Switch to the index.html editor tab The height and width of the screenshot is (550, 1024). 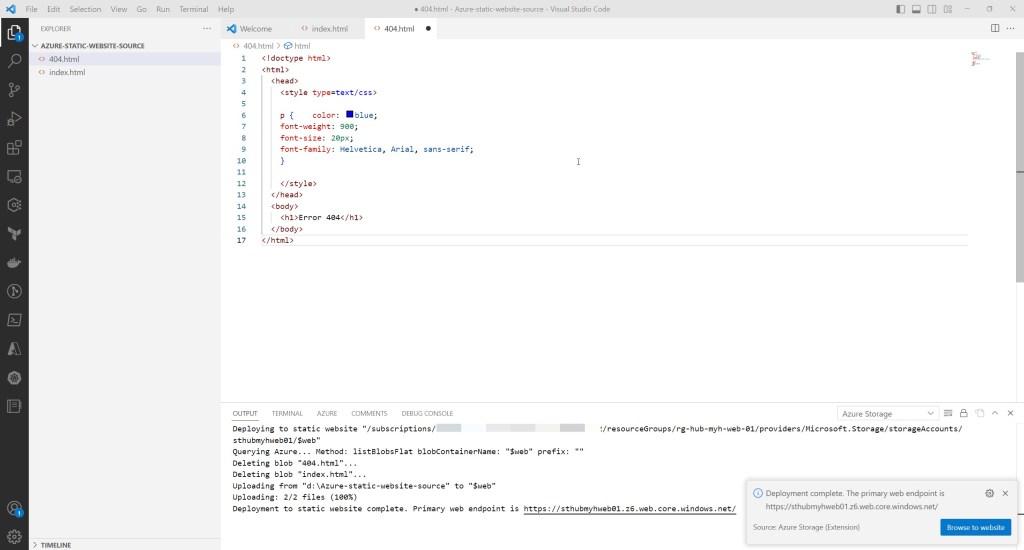coord(326,28)
